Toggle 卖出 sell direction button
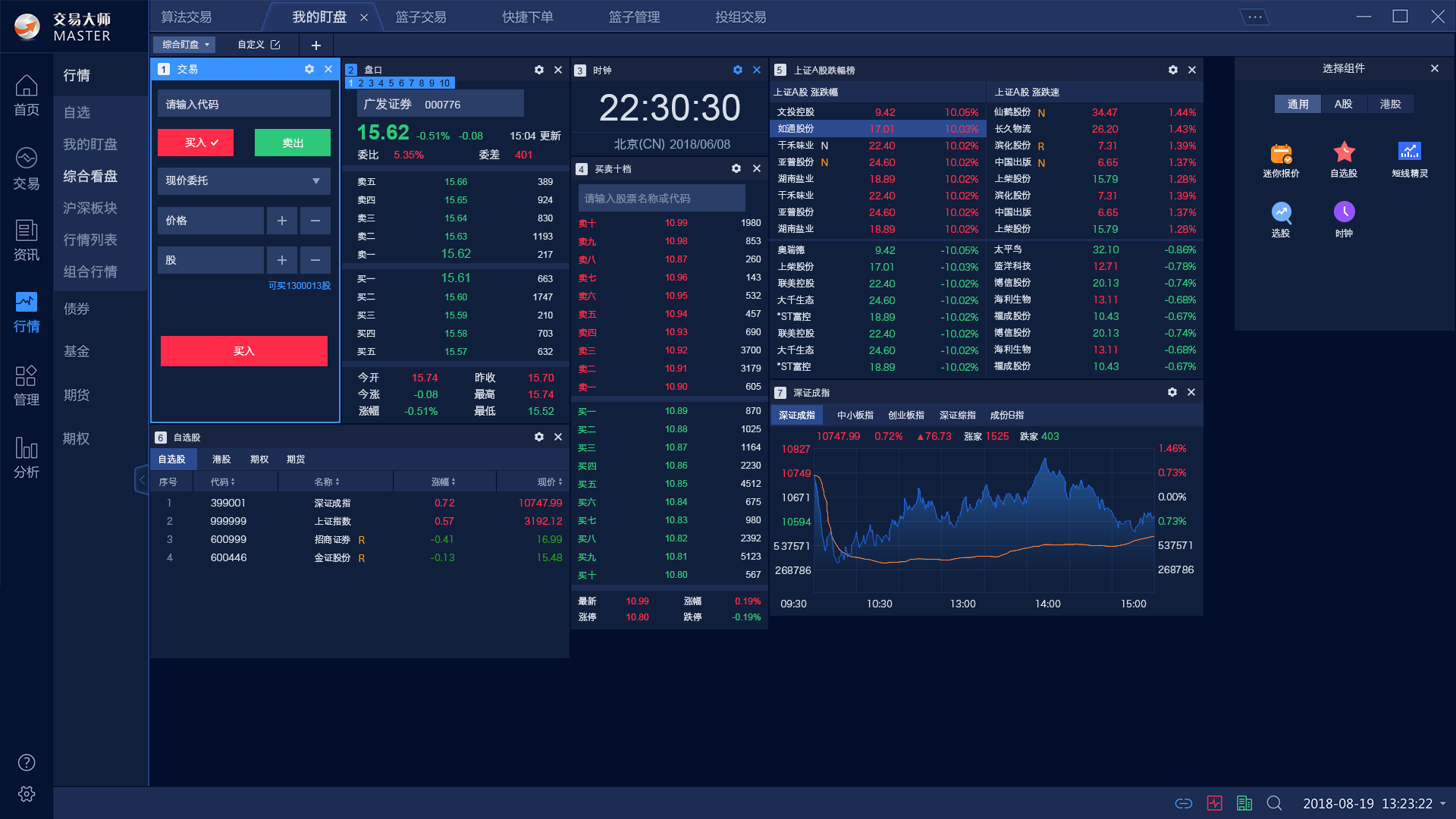 pos(293,143)
